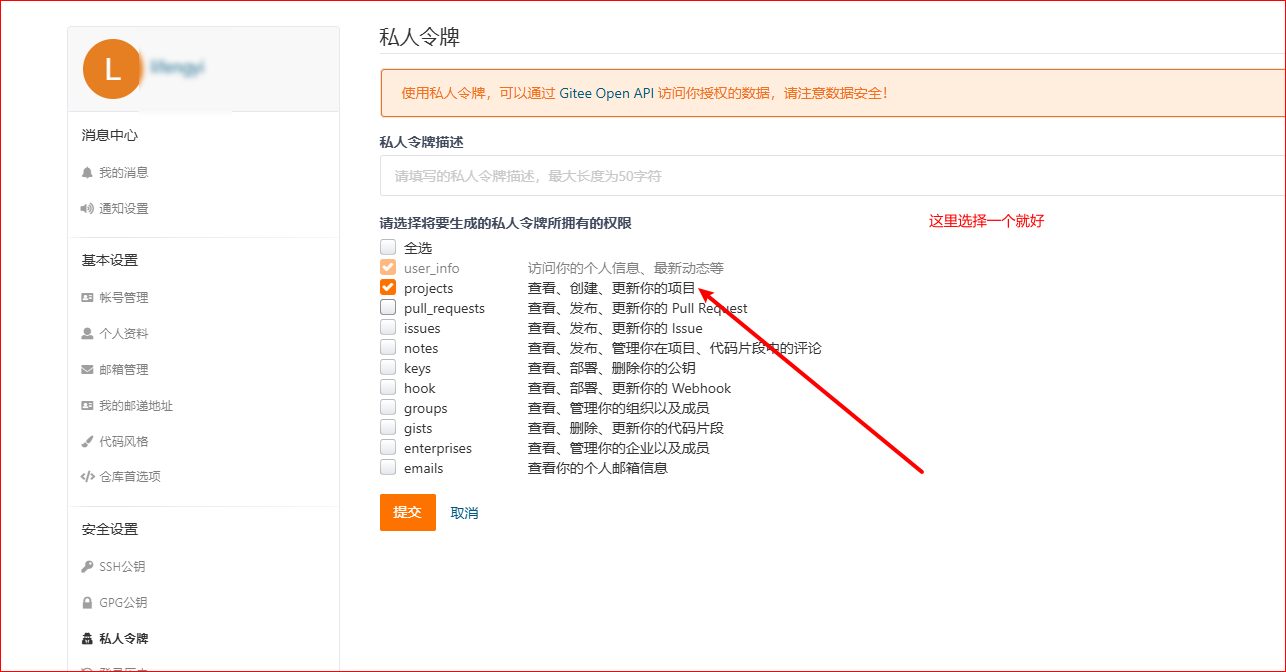The image size is (1286, 672).
Task: Click the 查看、删除、更新你的代码片段 description
Action: pyautogui.click(x=625, y=428)
